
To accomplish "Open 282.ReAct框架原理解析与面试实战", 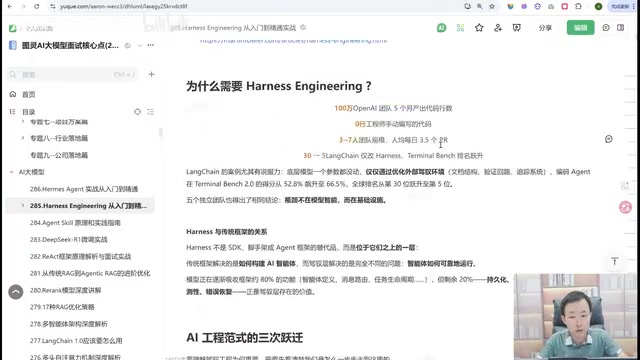I will click(x=80, y=256).
